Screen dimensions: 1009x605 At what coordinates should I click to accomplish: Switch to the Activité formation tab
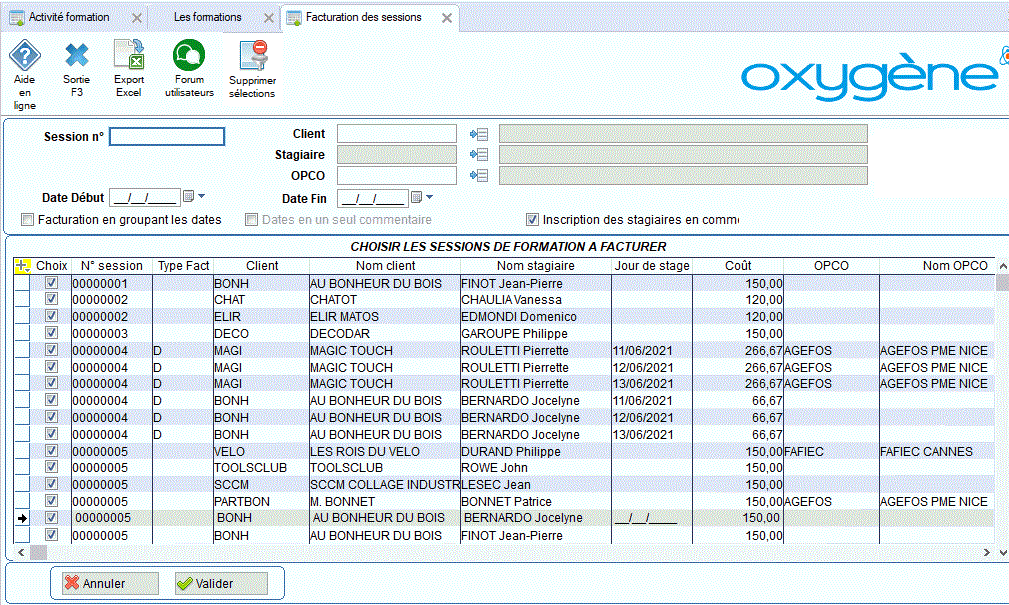69,17
